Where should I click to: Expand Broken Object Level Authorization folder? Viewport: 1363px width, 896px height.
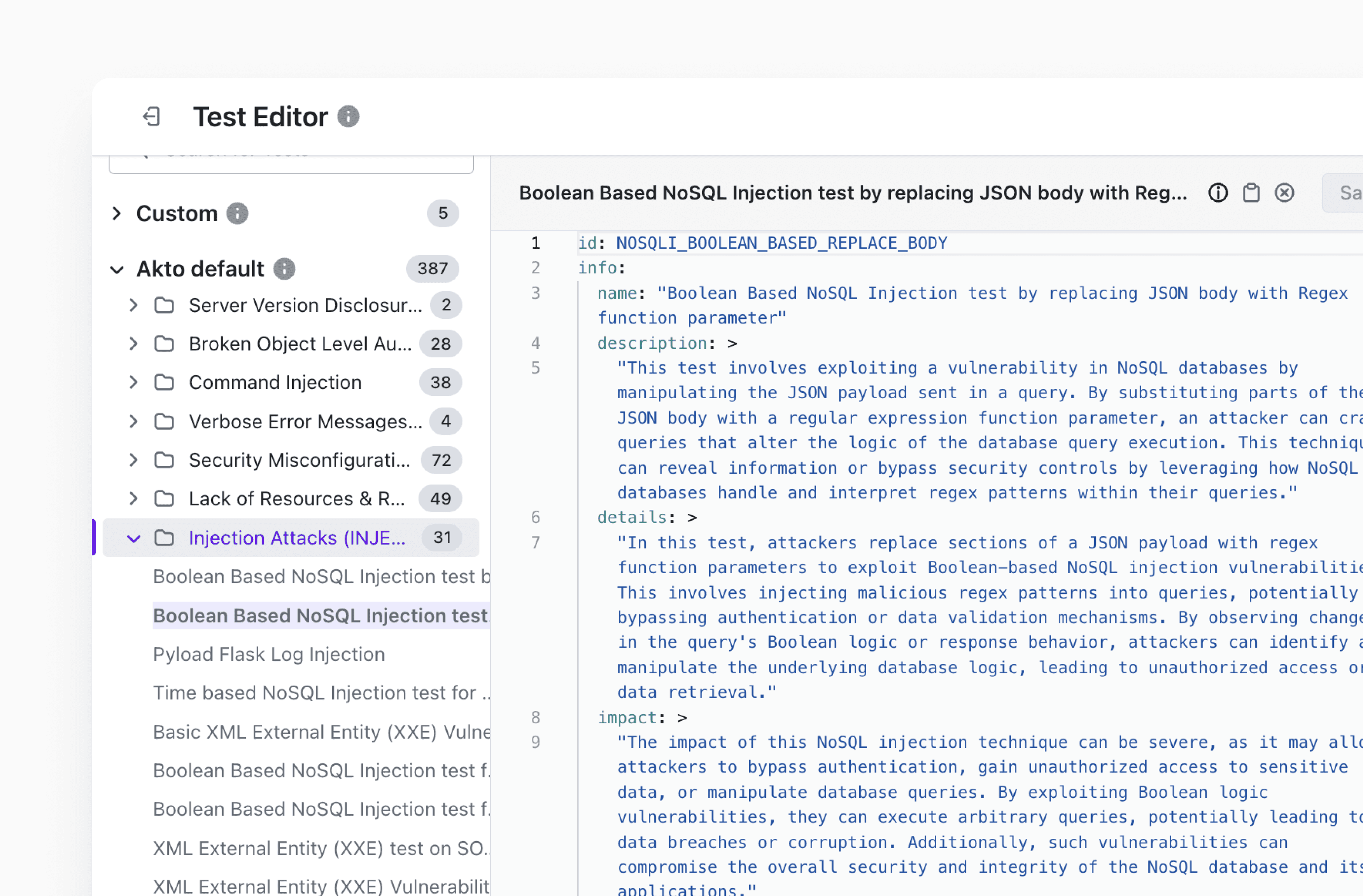133,343
